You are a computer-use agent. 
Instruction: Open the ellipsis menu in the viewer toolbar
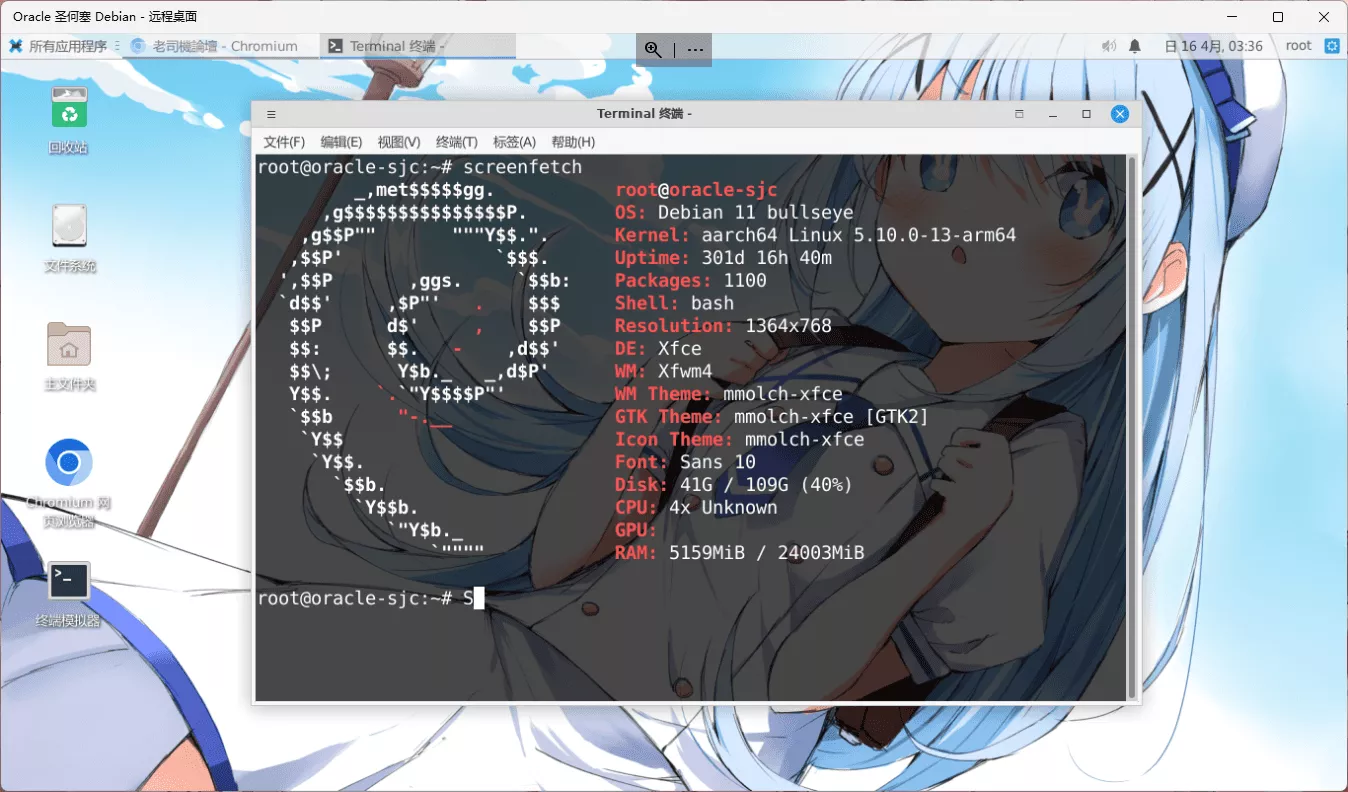coord(694,48)
